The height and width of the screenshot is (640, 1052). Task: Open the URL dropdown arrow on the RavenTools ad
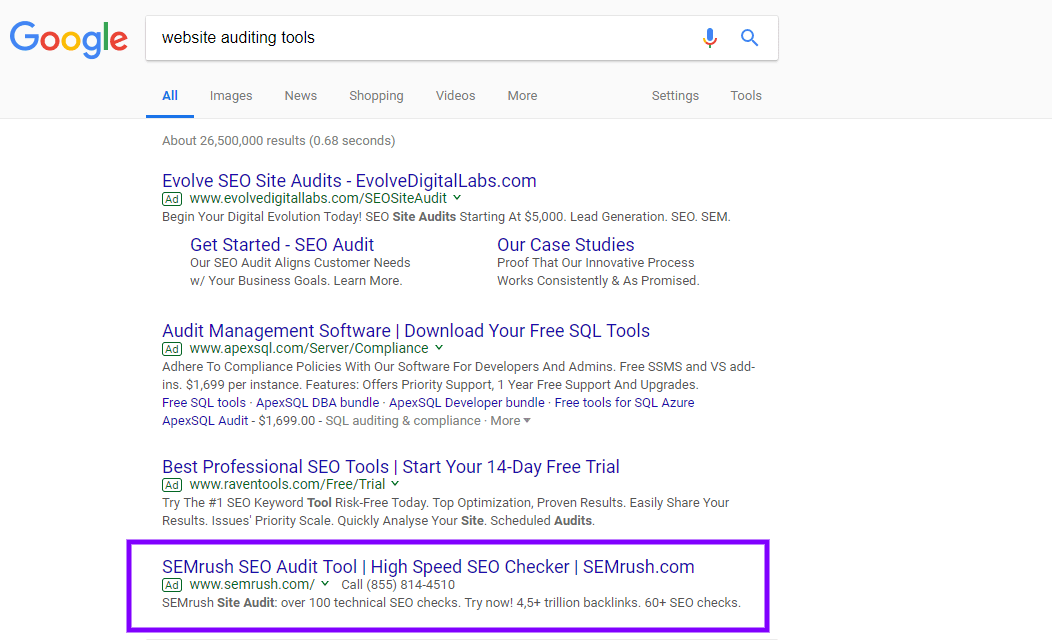(395, 483)
